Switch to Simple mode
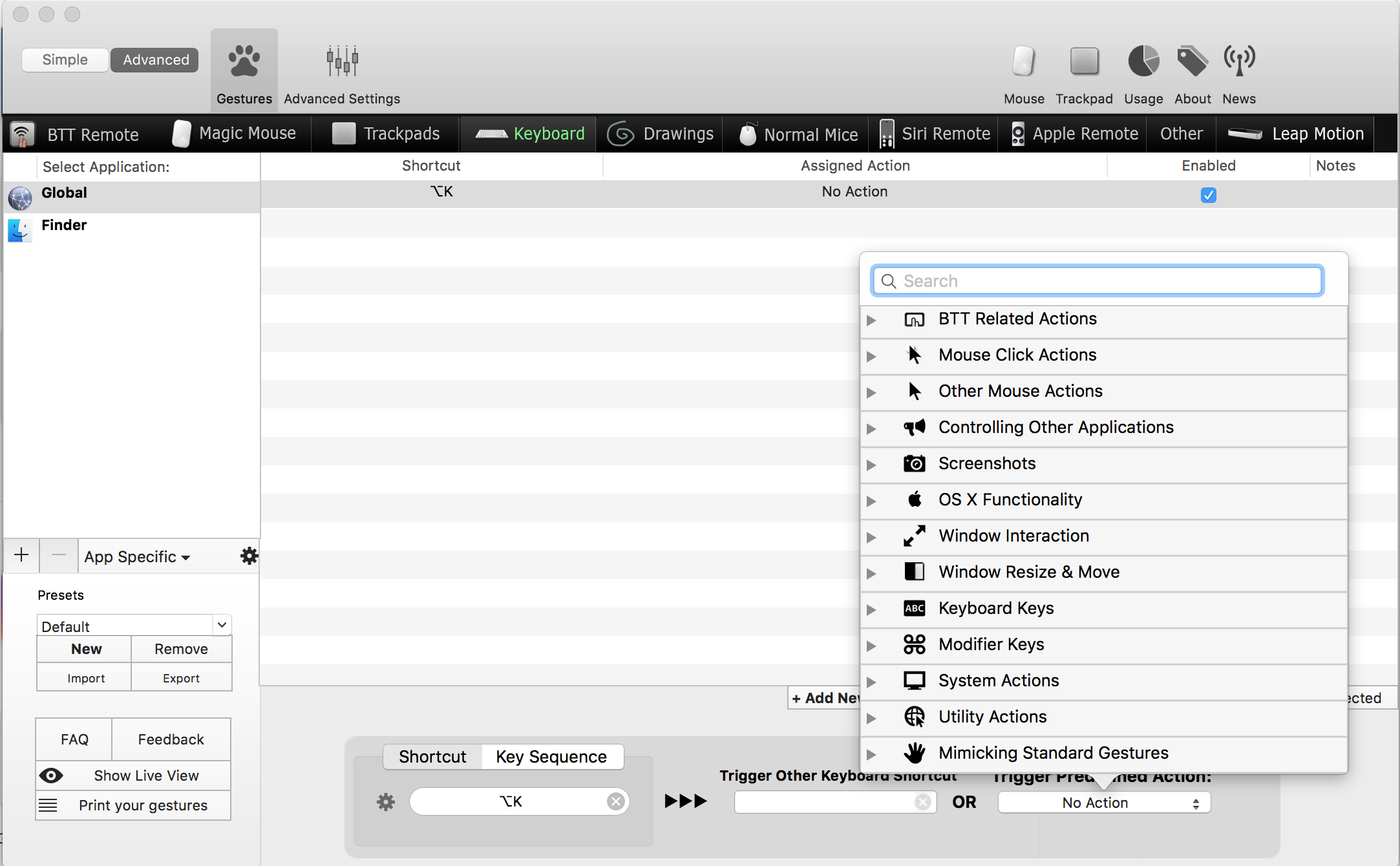Image resolution: width=1400 pixels, height=866 pixels. [65, 59]
